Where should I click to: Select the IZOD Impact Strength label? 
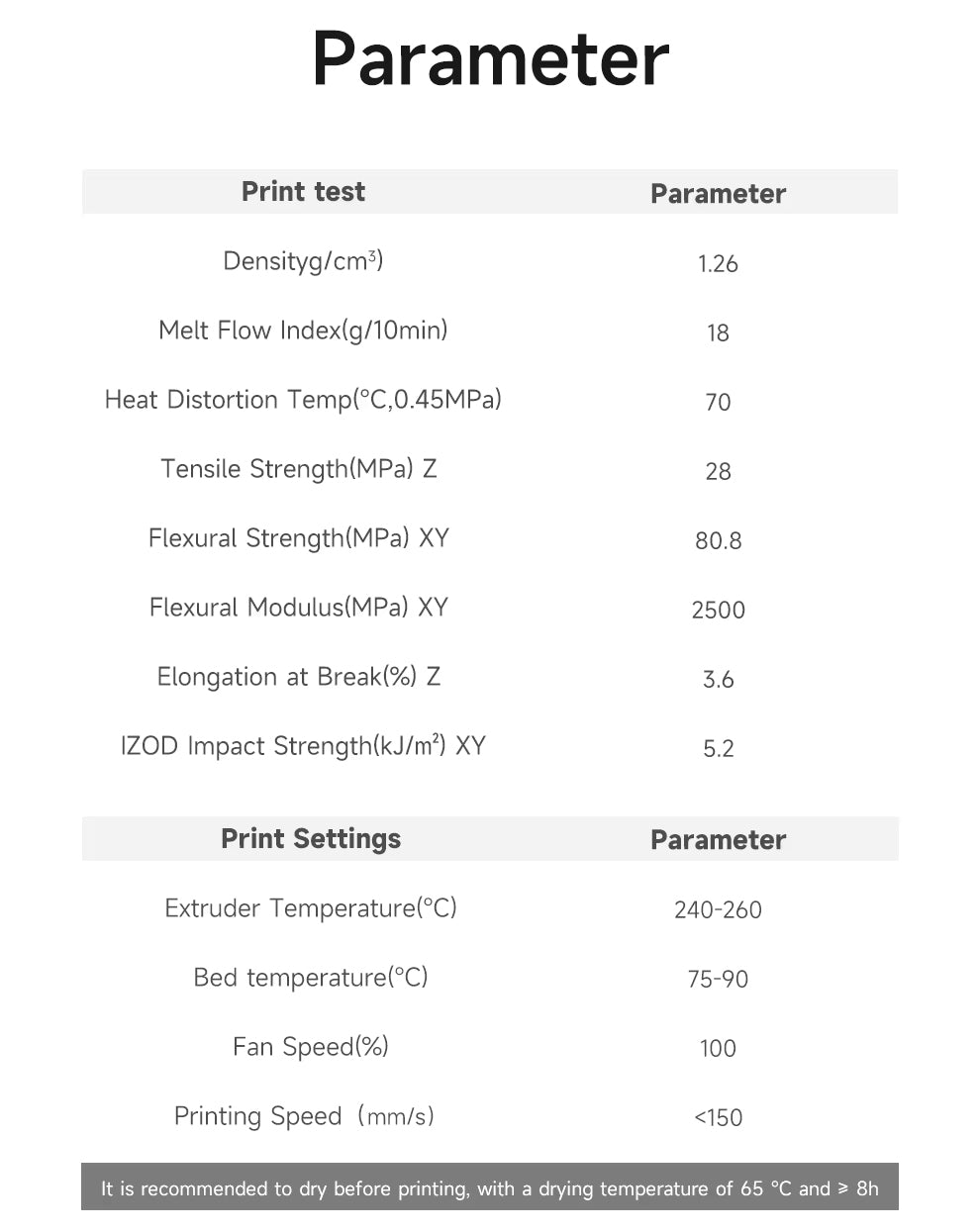[x=303, y=746]
